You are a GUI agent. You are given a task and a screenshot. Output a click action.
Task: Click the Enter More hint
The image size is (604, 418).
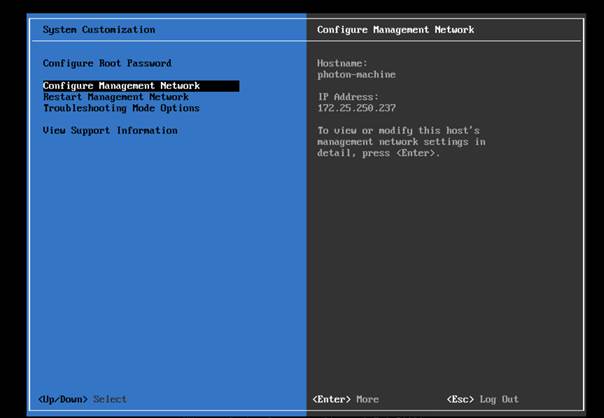346,399
